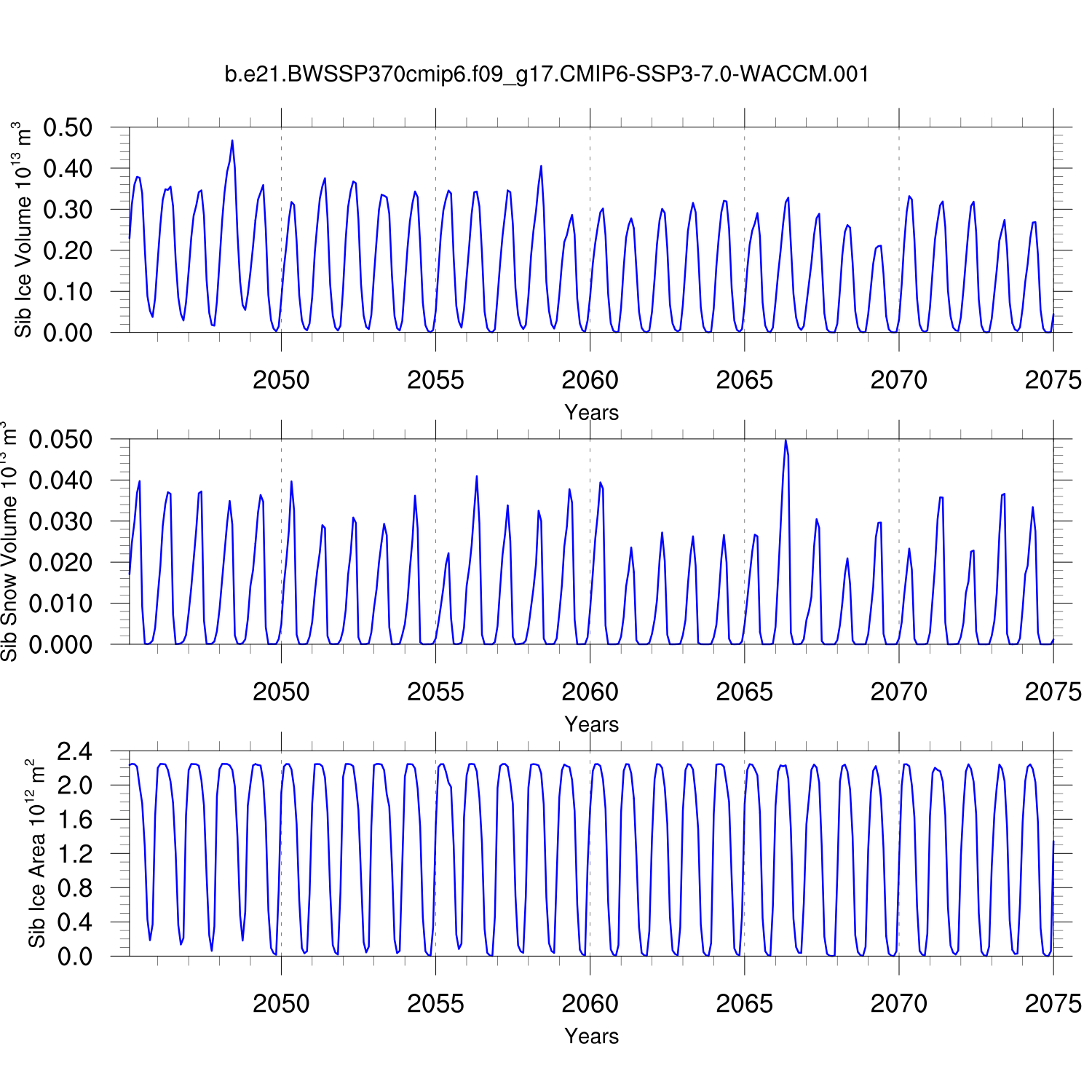Select the 2070 tick label under ice area plot
Image resolution: width=1092 pixels, height=1092 pixels.
click(898, 1004)
